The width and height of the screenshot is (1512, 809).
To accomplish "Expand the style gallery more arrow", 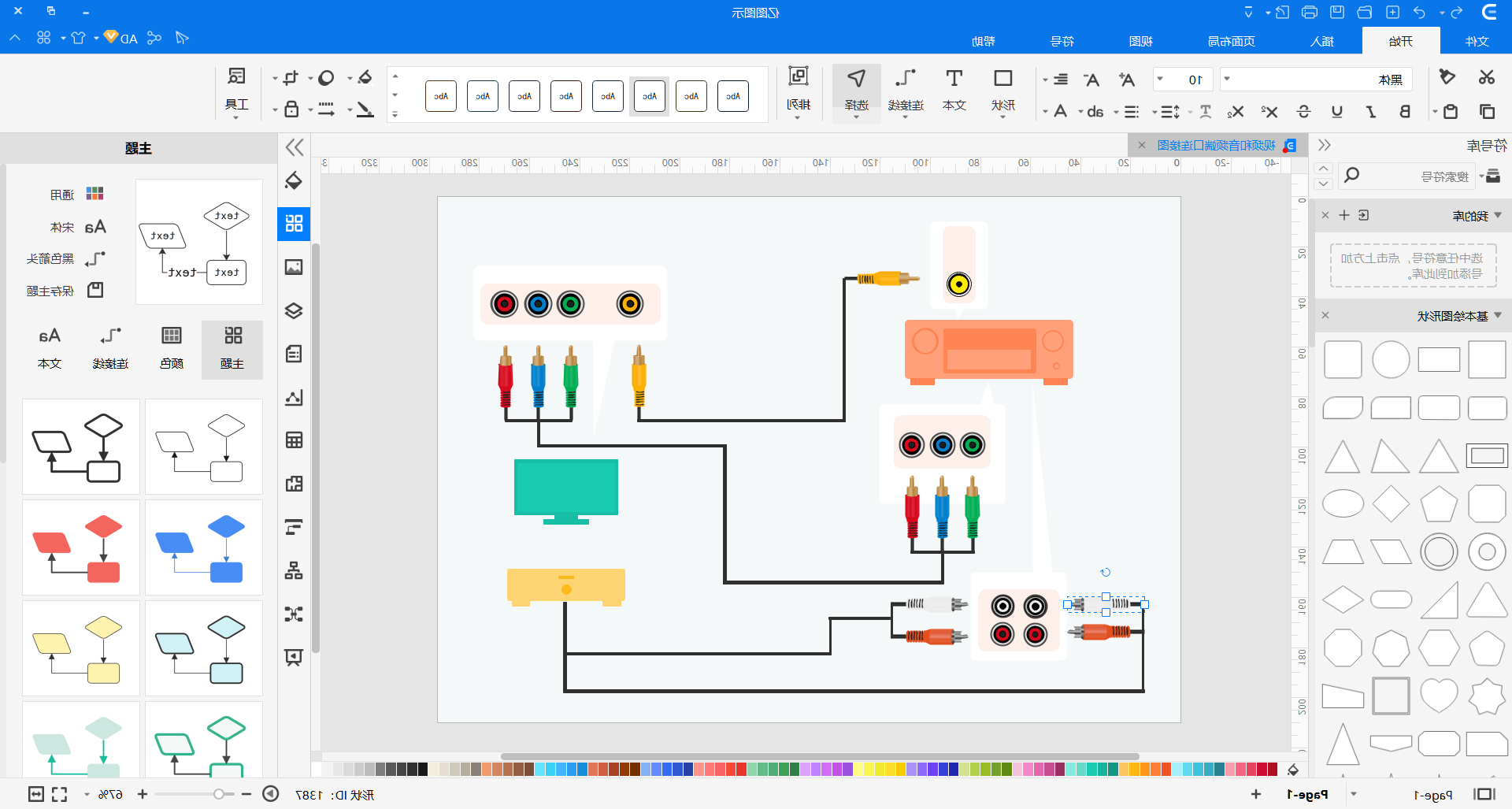I will coord(395,114).
